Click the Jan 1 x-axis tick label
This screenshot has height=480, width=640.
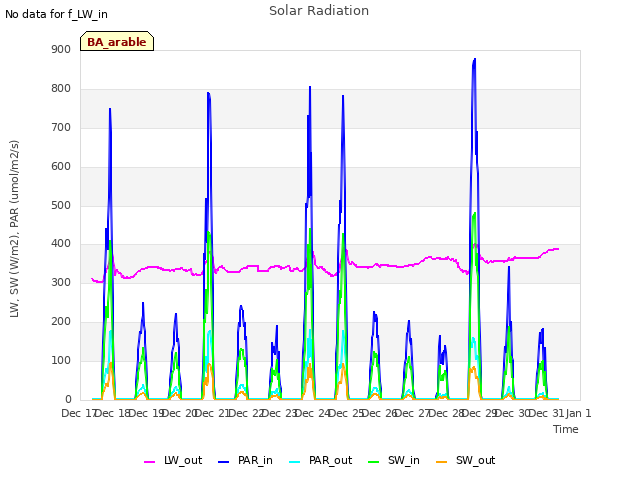click(578, 413)
